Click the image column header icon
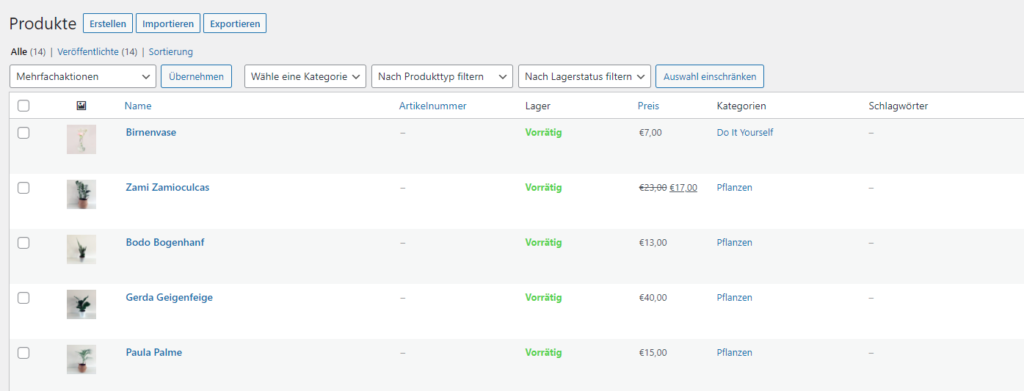 [81, 106]
